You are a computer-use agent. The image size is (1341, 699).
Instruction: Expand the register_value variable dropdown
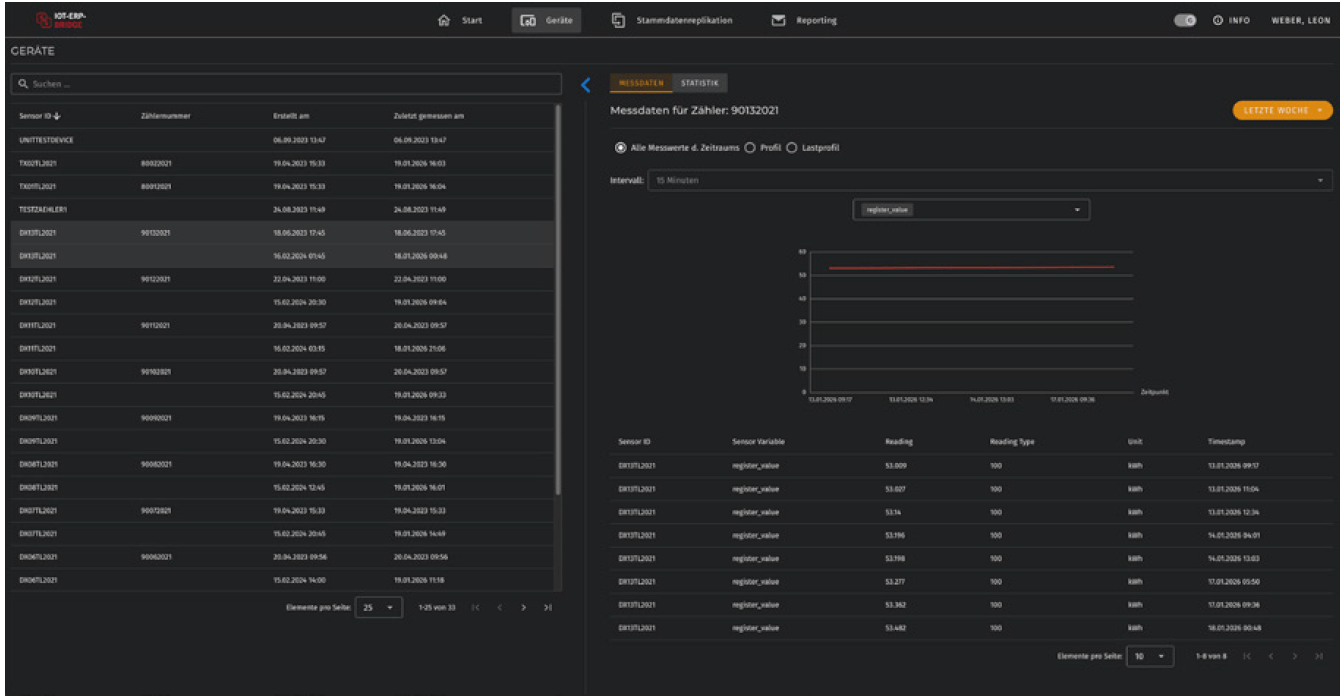[x=970, y=209]
